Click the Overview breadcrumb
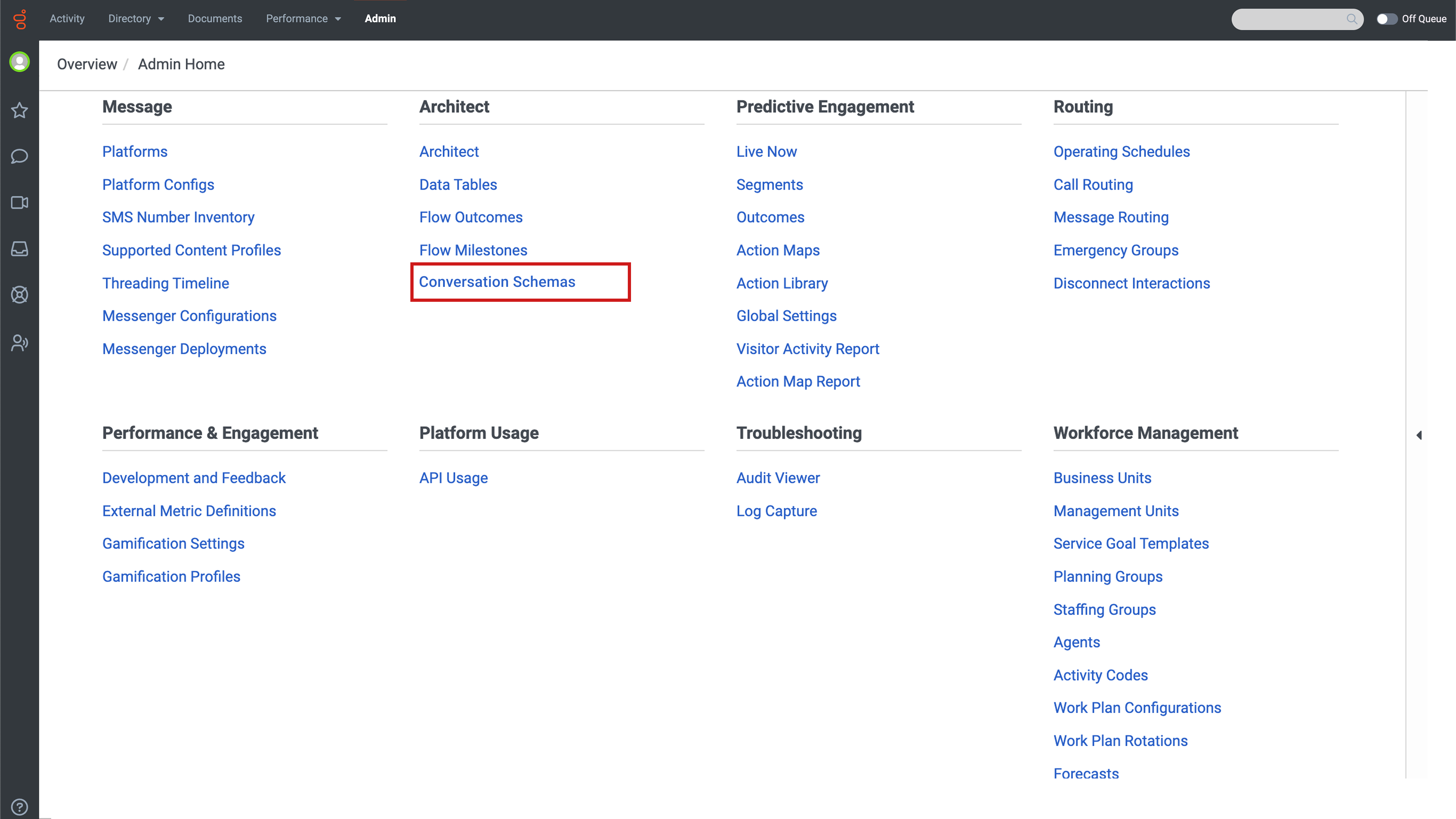Screen dimensions: 1456x819 click(87, 64)
